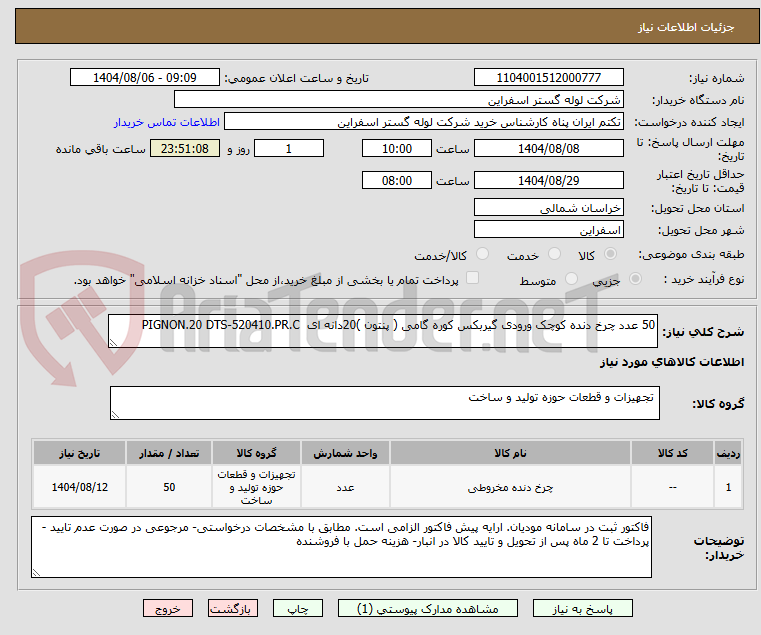Select the خدمت radio button
Image resolution: width=761 pixels, height=635 pixels.
(x=554, y=253)
